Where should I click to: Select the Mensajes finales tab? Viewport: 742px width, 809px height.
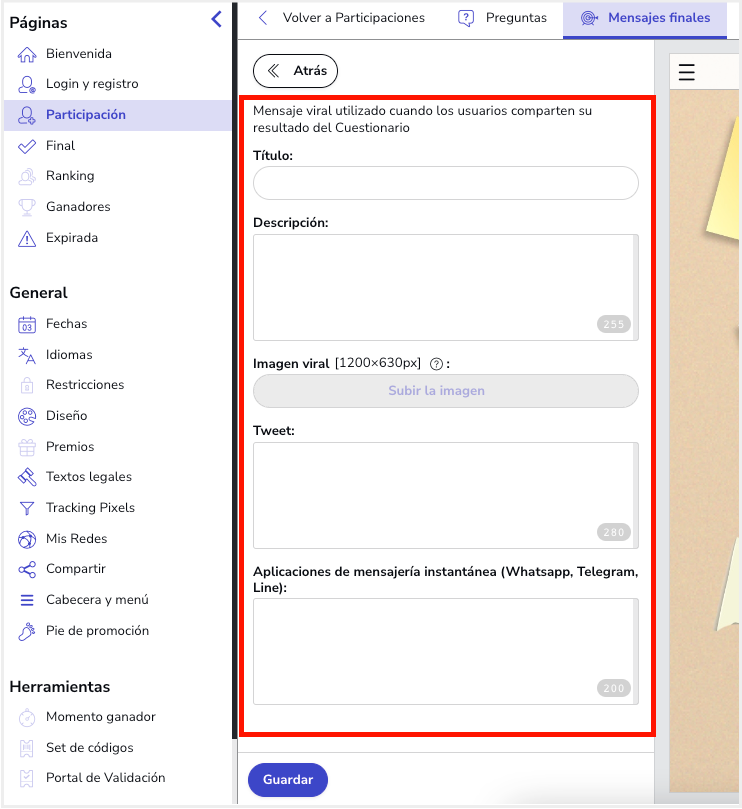click(645, 18)
